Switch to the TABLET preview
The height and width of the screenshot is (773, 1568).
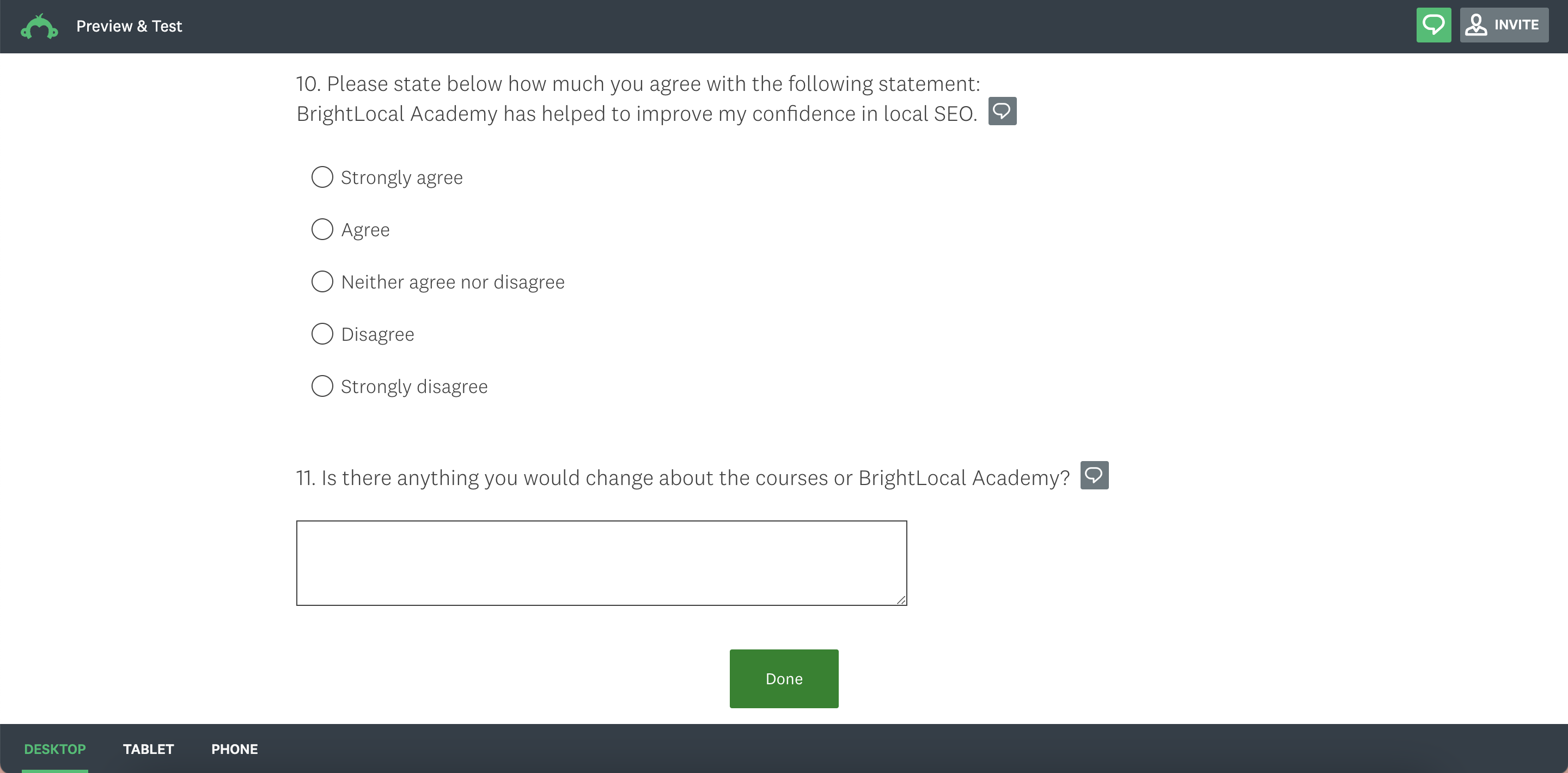click(148, 749)
